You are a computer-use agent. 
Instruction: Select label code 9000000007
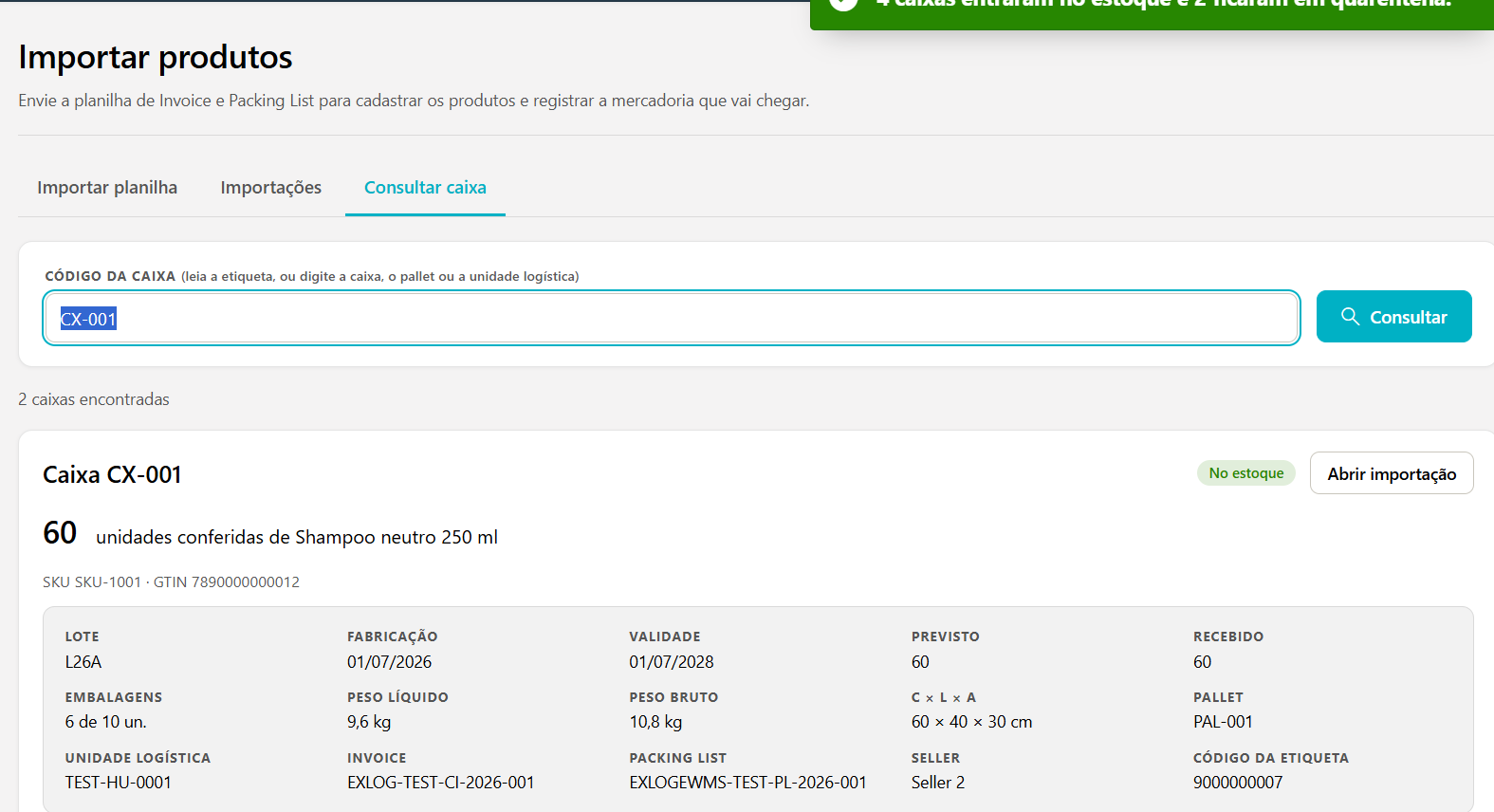tap(1238, 783)
